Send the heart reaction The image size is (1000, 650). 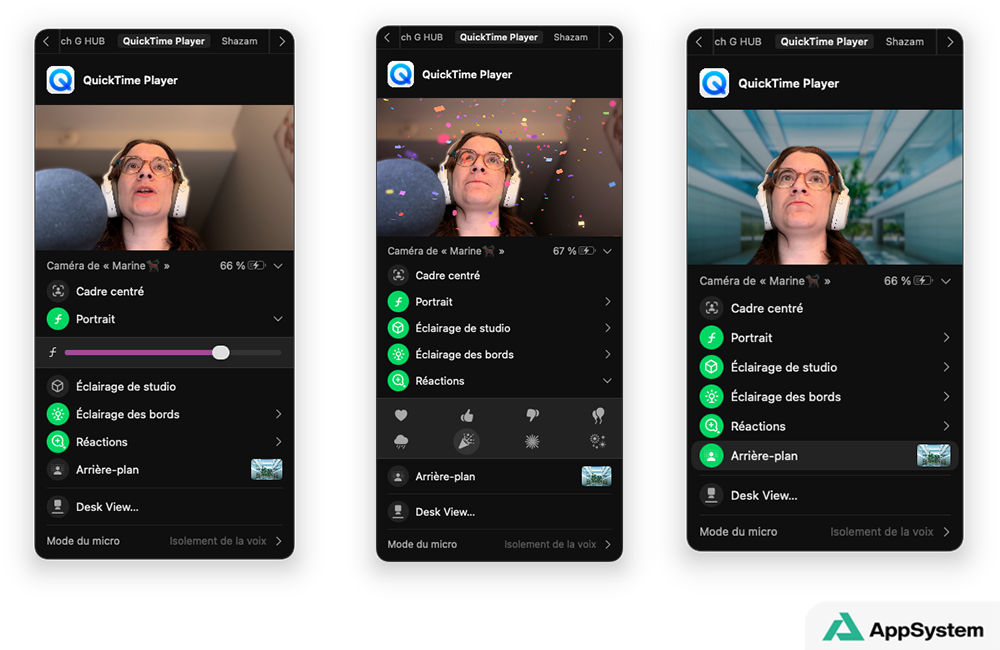click(401, 415)
